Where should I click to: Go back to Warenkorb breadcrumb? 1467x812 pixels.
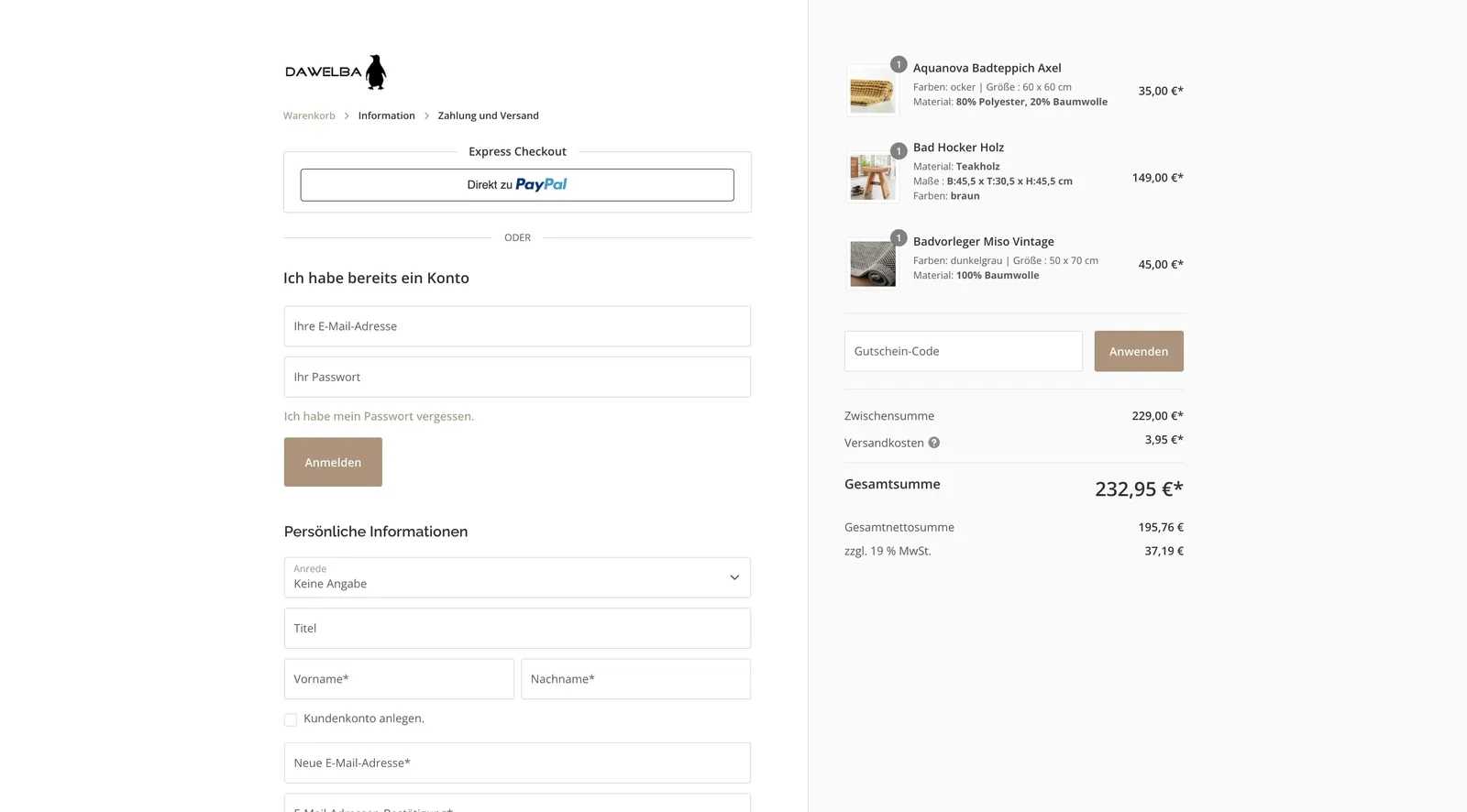point(309,115)
